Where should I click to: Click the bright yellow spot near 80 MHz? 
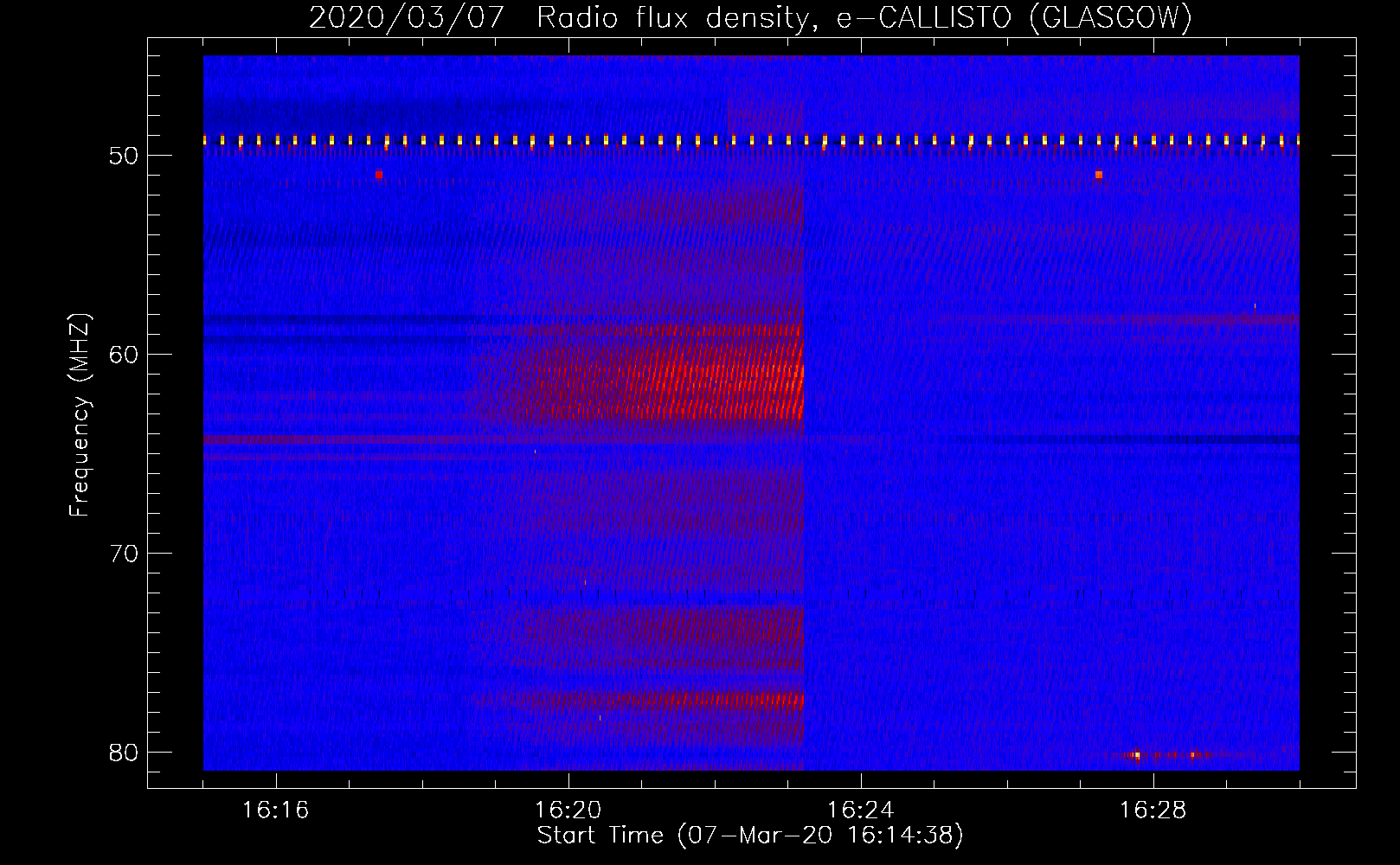[x=1137, y=755]
